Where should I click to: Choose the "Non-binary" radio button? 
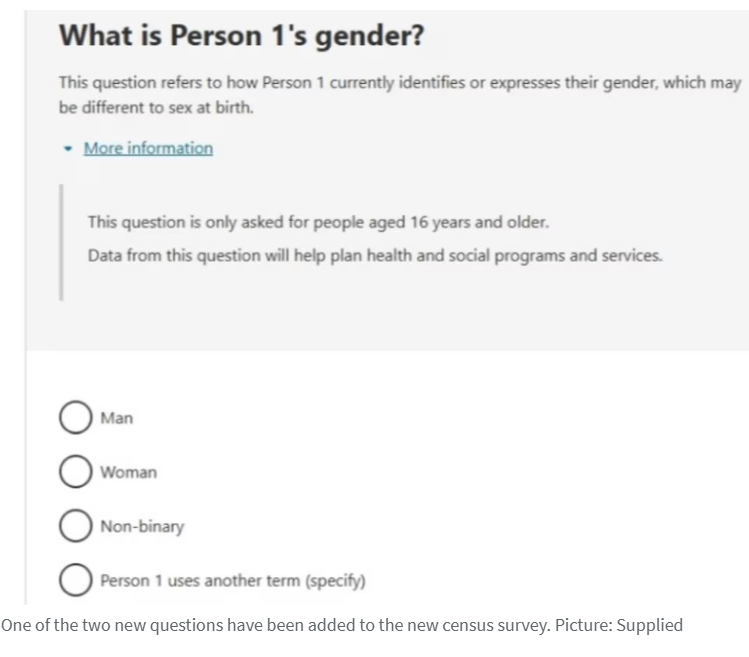click(76, 526)
